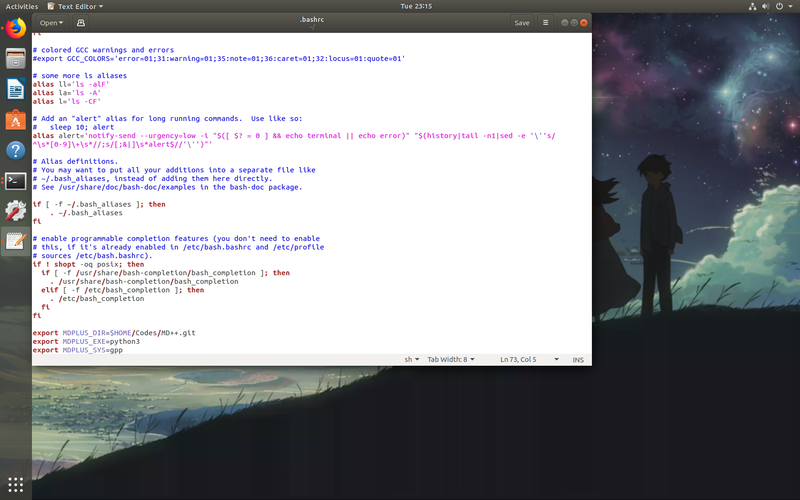Place cursor on '. /etc/bash_completion' line
This screenshot has height=500, width=800.
pos(97,298)
